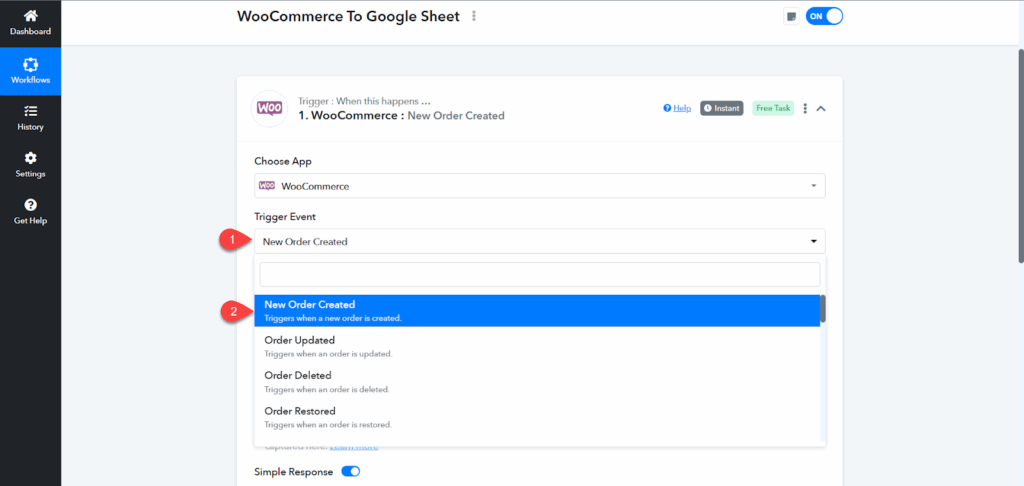Select New Order Created option
Image resolution: width=1024 pixels, height=486 pixels.
coord(537,310)
